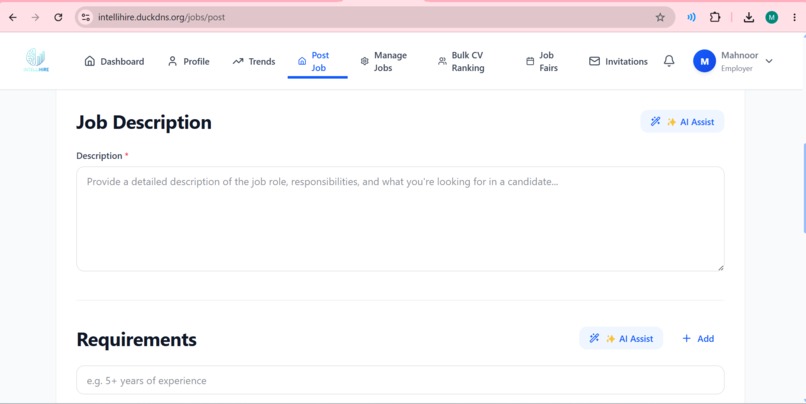Add a new requirement
The image size is (806, 404).
698,339
